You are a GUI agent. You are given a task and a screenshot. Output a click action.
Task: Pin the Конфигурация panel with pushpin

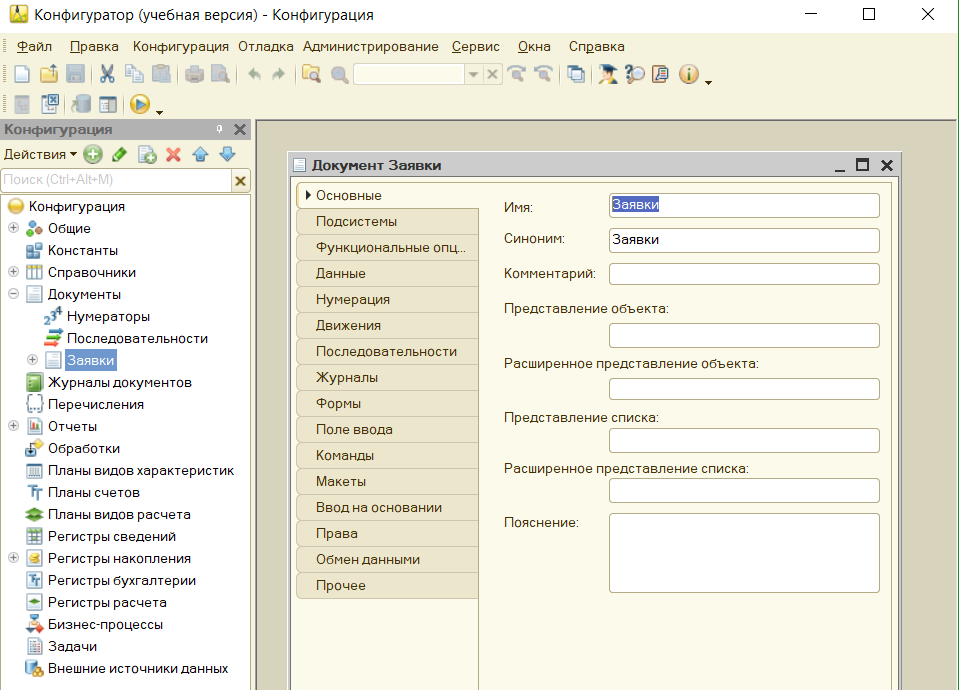[219, 130]
